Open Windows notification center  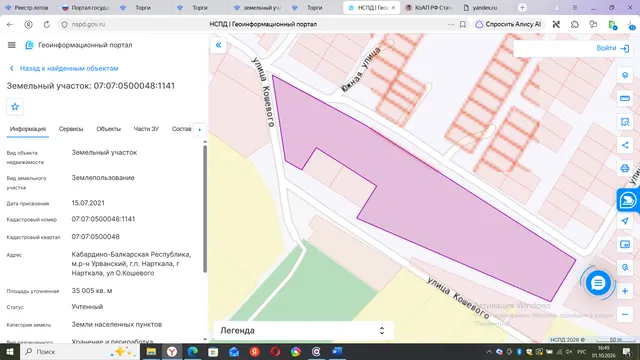628,351
